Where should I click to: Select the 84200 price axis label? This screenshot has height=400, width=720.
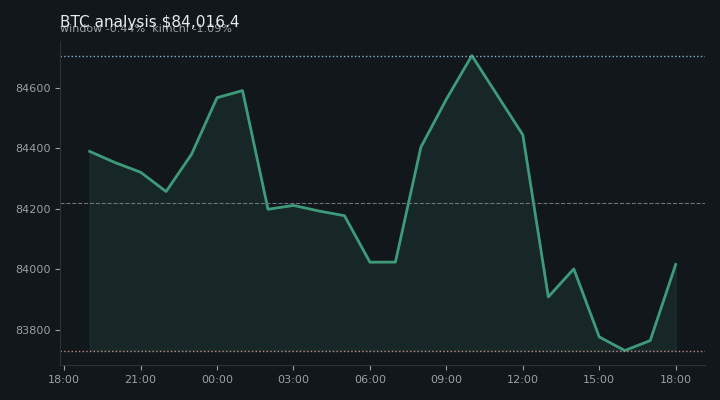click(33, 209)
